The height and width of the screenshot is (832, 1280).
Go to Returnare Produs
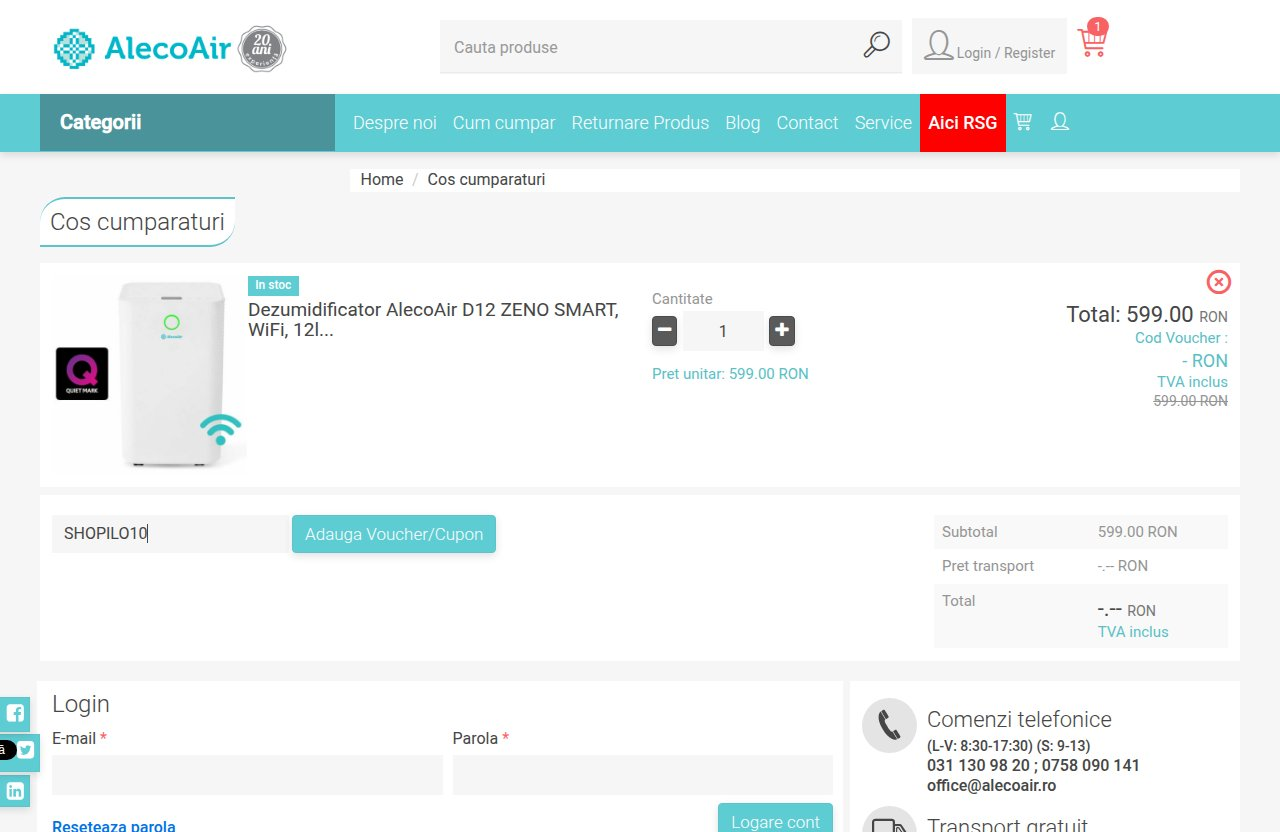coord(640,122)
